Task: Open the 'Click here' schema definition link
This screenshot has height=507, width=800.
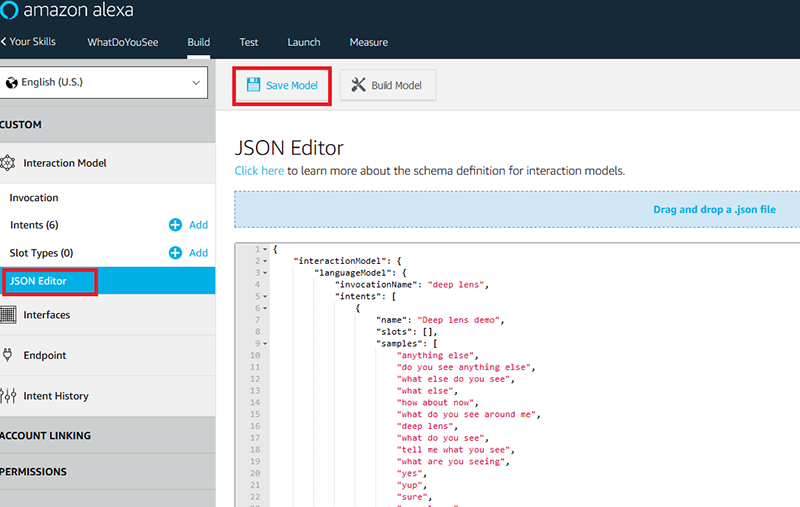Action: click(x=259, y=171)
